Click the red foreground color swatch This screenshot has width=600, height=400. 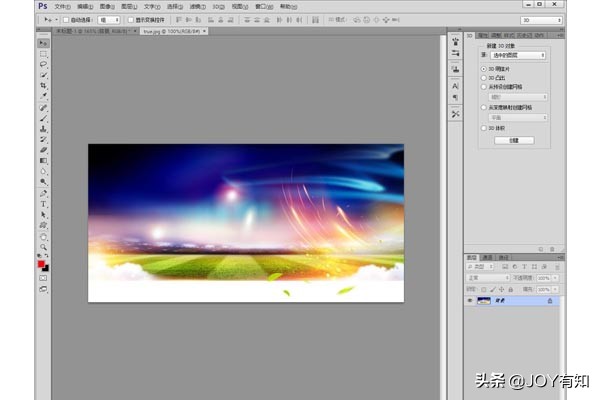[x=41, y=264]
